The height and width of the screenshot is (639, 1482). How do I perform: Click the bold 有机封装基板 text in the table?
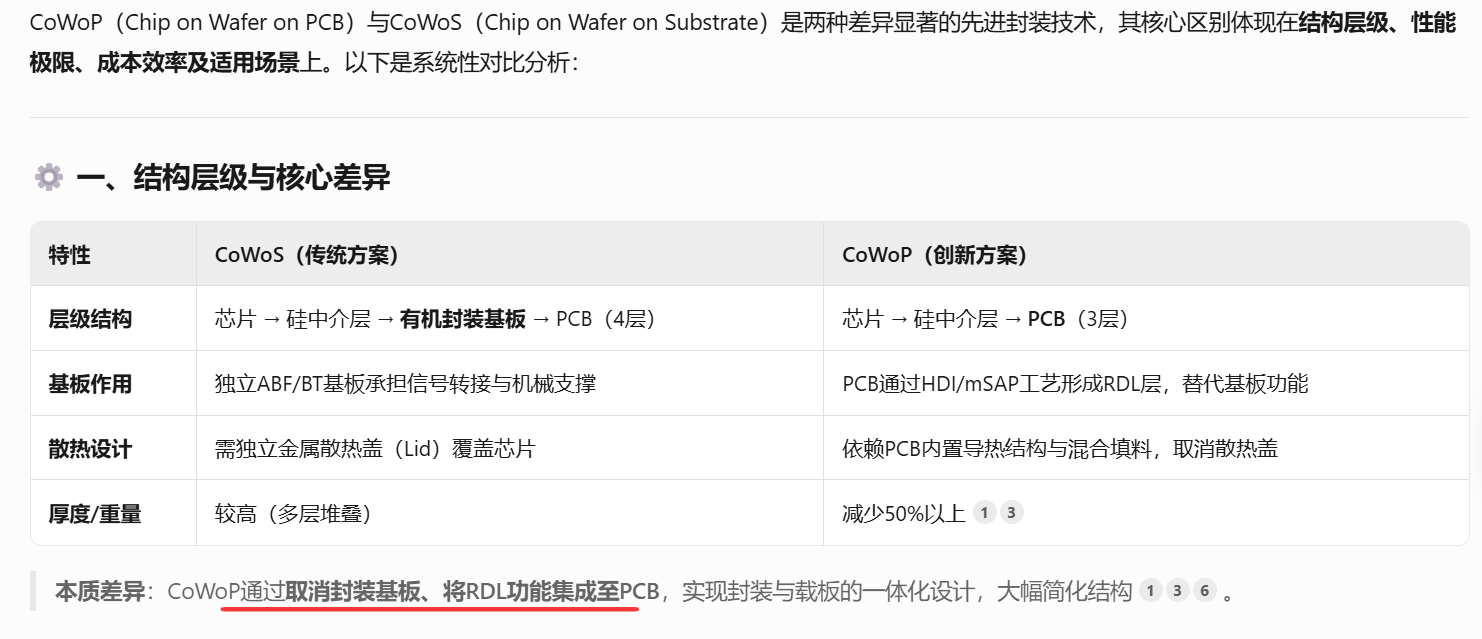coord(463,319)
